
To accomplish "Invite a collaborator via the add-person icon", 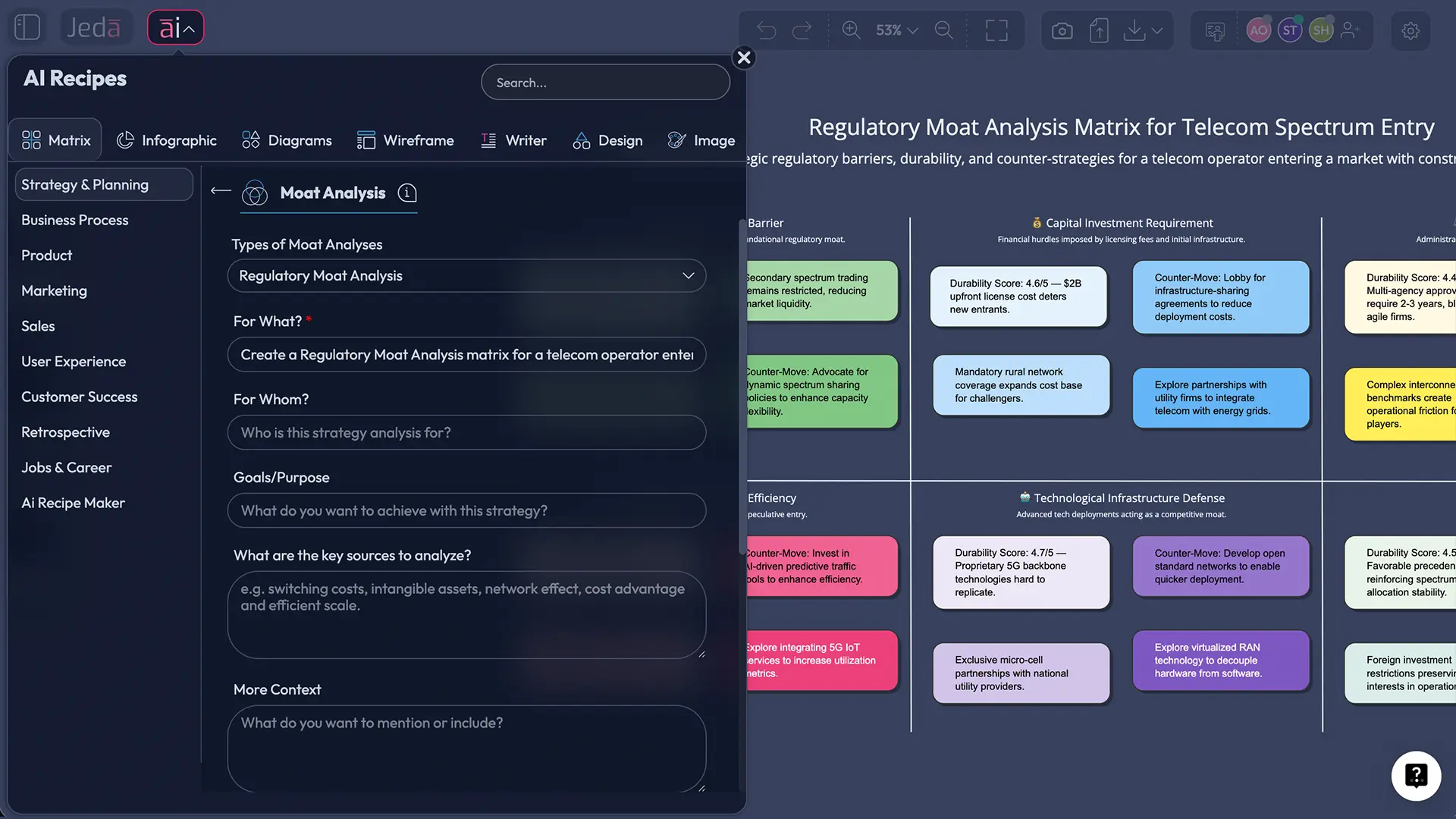I will click(1351, 30).
